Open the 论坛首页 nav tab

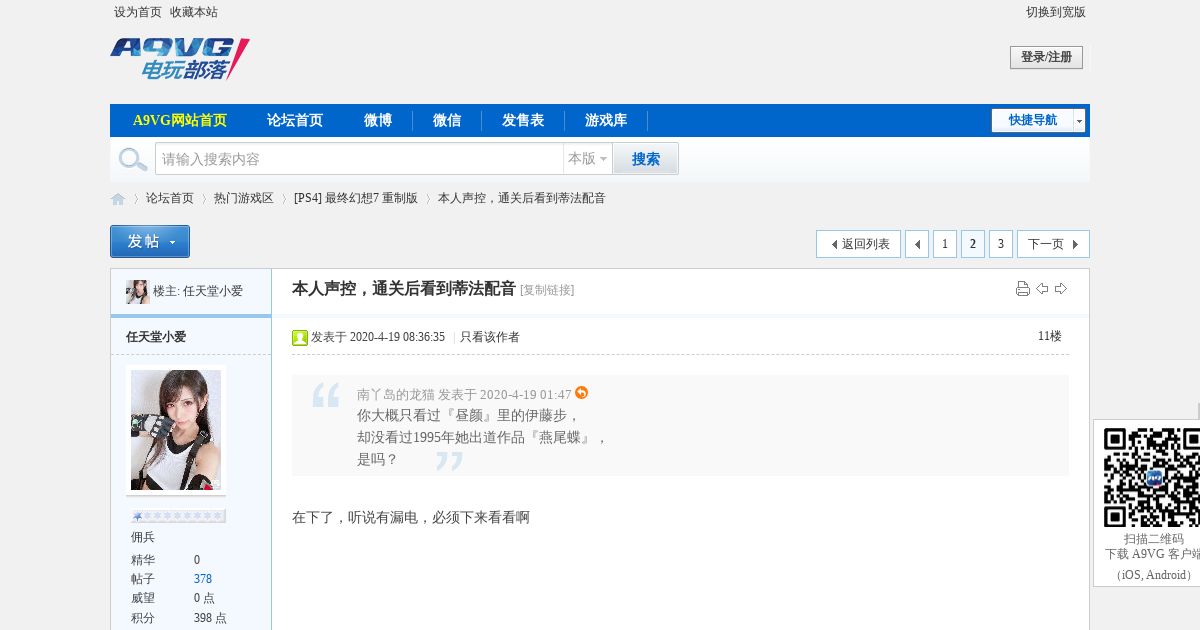point(295,120)
